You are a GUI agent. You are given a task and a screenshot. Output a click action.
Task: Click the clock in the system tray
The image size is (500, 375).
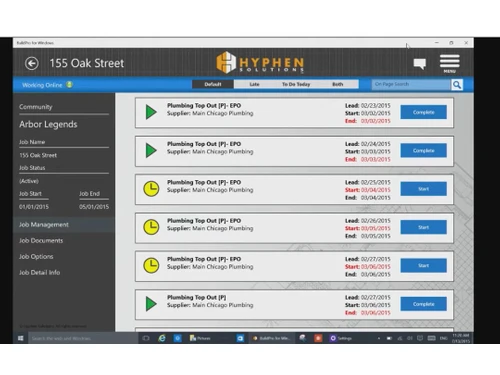pyautogui.click(x=461, y=338)
